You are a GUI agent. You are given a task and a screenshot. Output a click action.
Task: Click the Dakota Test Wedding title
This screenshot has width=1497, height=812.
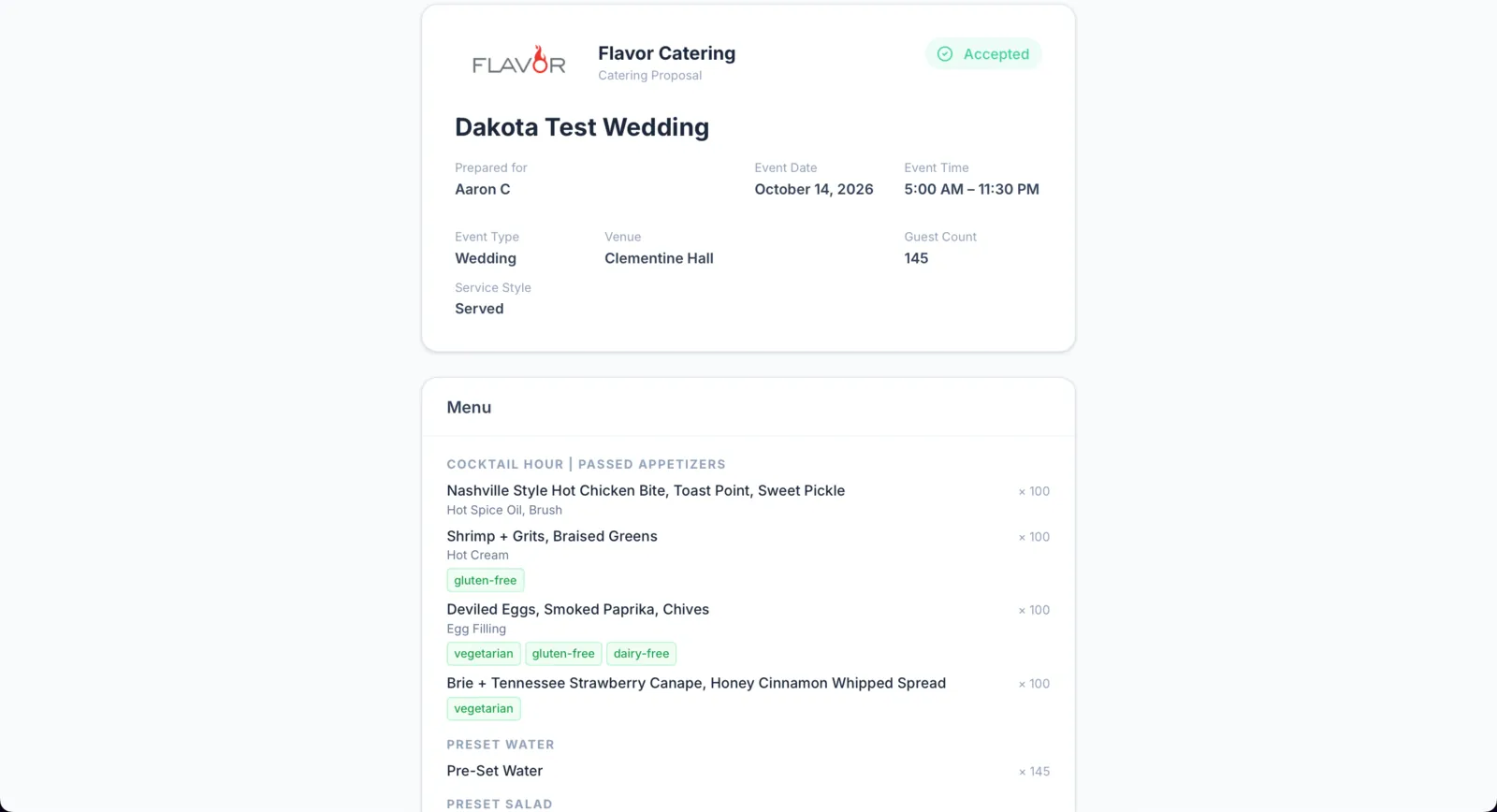[582, 127]
